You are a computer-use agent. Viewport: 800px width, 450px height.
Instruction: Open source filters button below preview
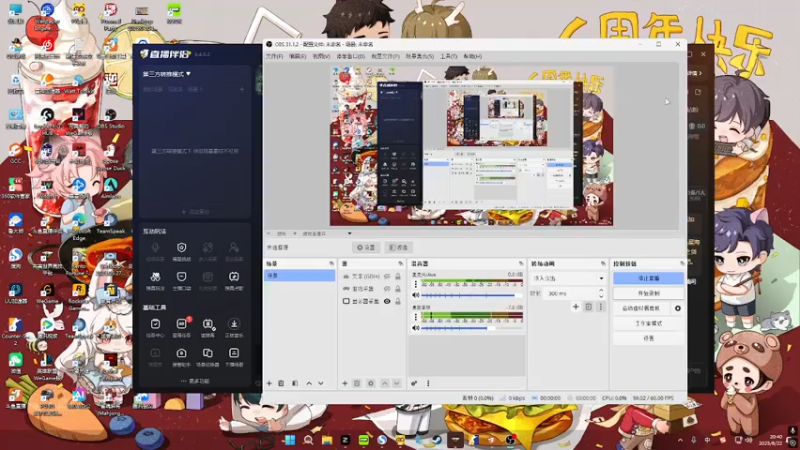(x=398, y=247)
